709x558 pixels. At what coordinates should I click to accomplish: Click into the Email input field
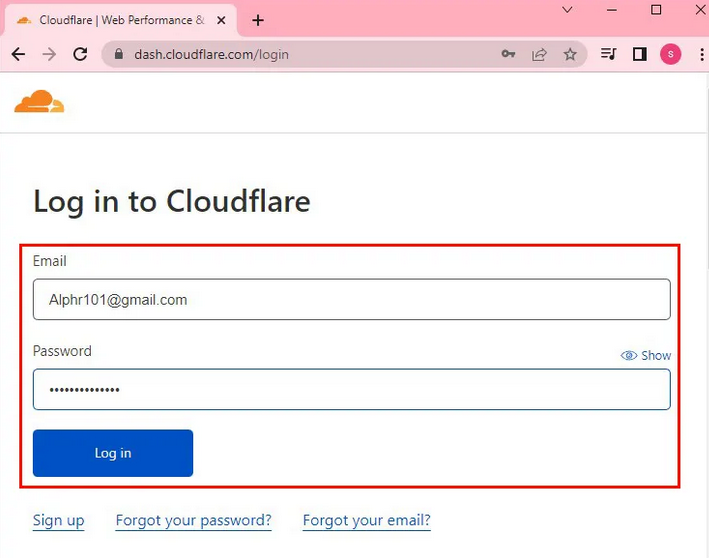351,299
